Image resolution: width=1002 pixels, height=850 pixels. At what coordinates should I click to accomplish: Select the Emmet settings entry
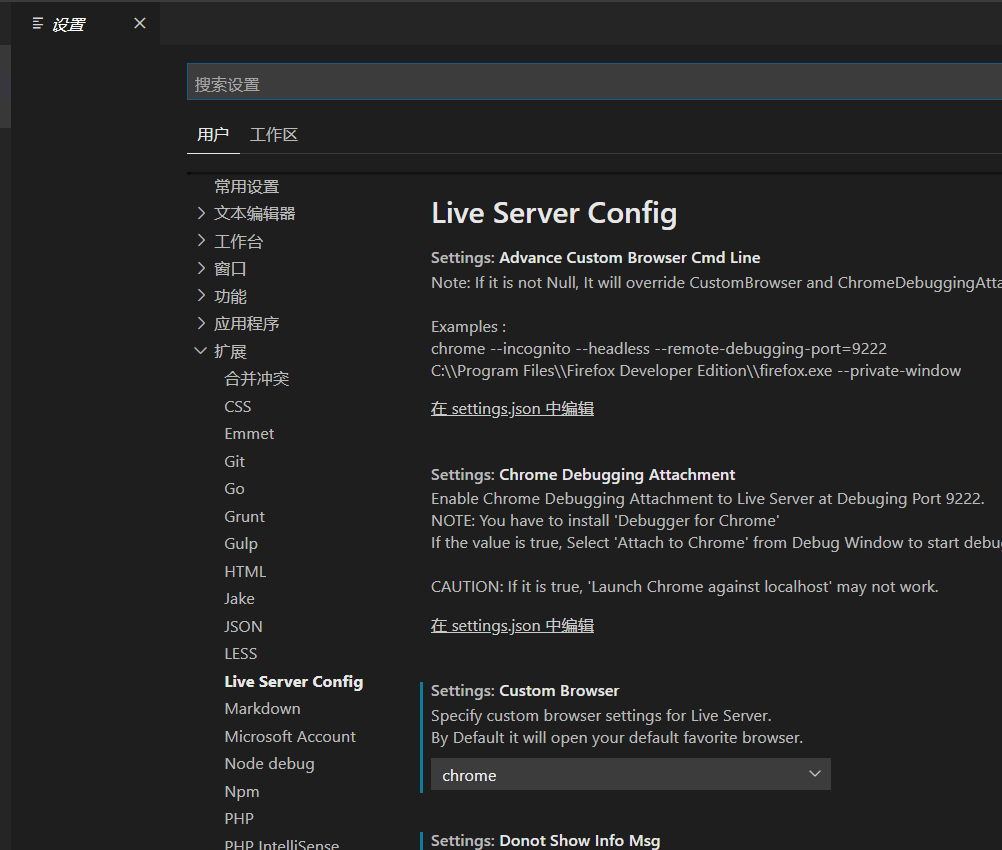249,433
